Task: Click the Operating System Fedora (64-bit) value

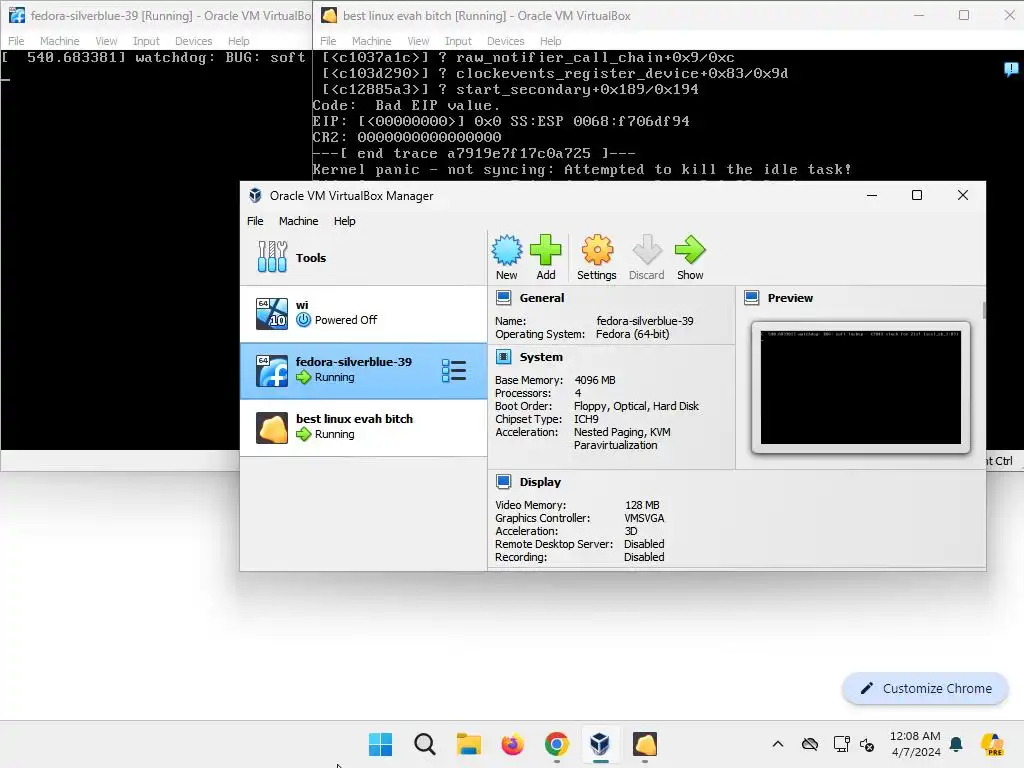Action: [632, 334]
